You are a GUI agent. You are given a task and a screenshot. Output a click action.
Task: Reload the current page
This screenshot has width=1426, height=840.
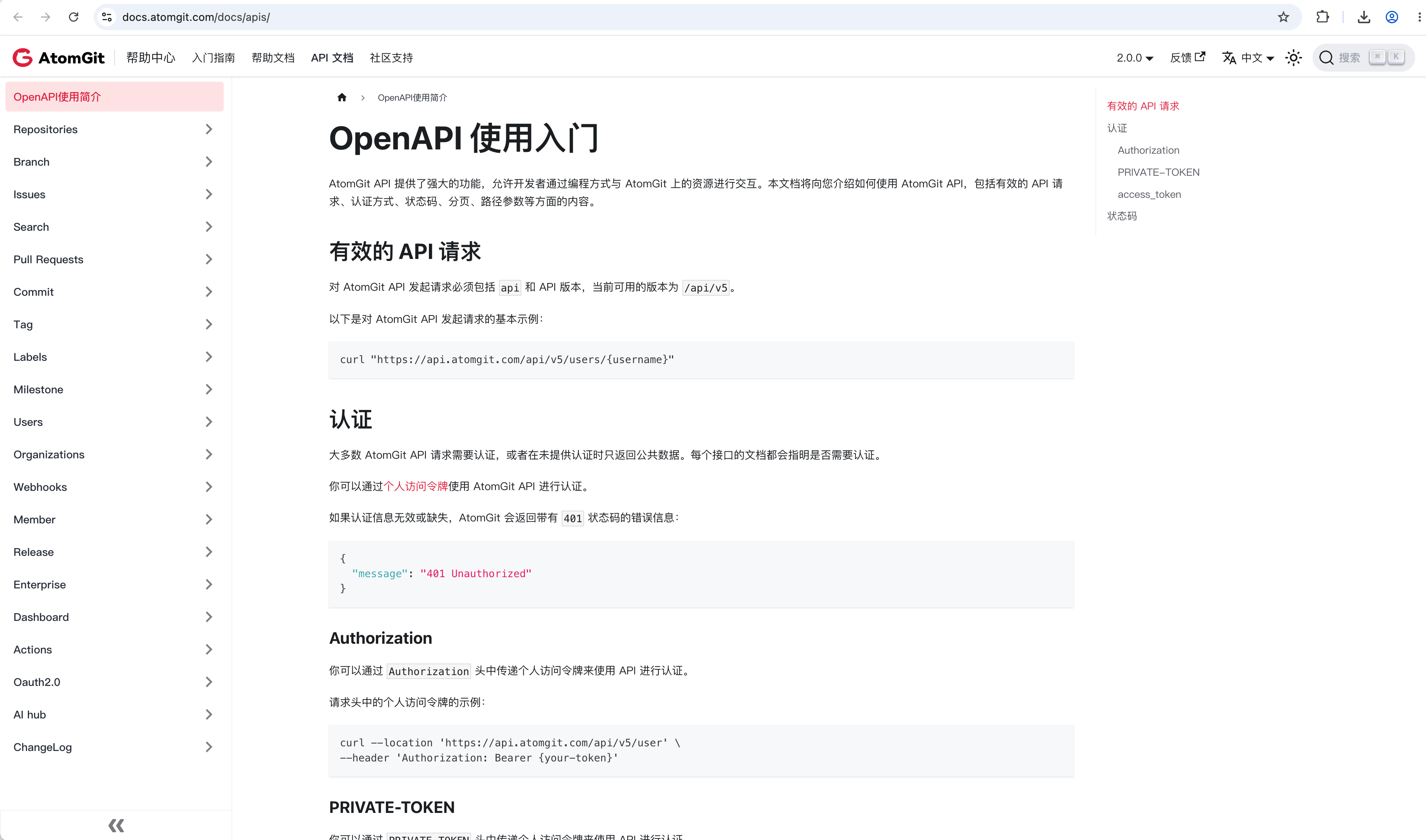pos(74,17)
